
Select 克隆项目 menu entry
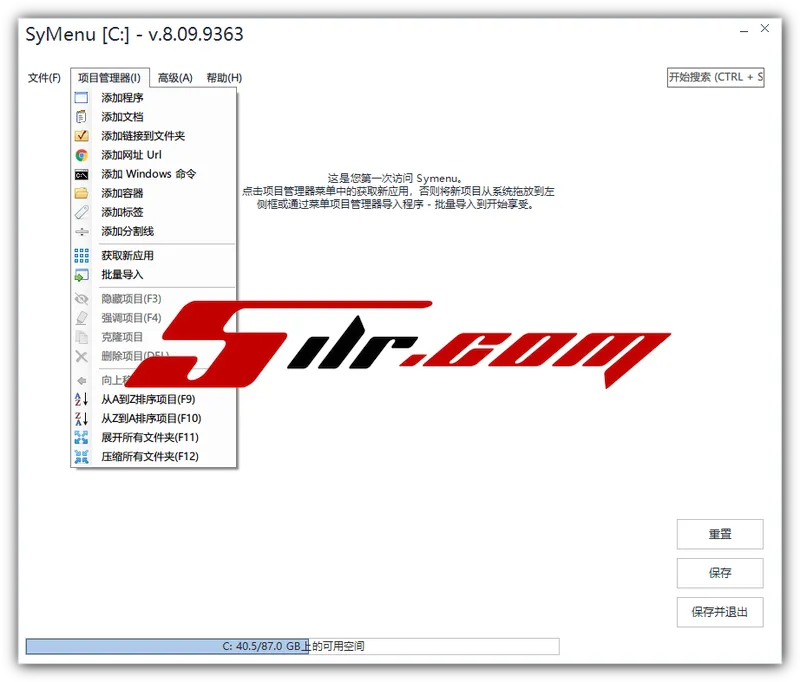[x=153, y=337]
